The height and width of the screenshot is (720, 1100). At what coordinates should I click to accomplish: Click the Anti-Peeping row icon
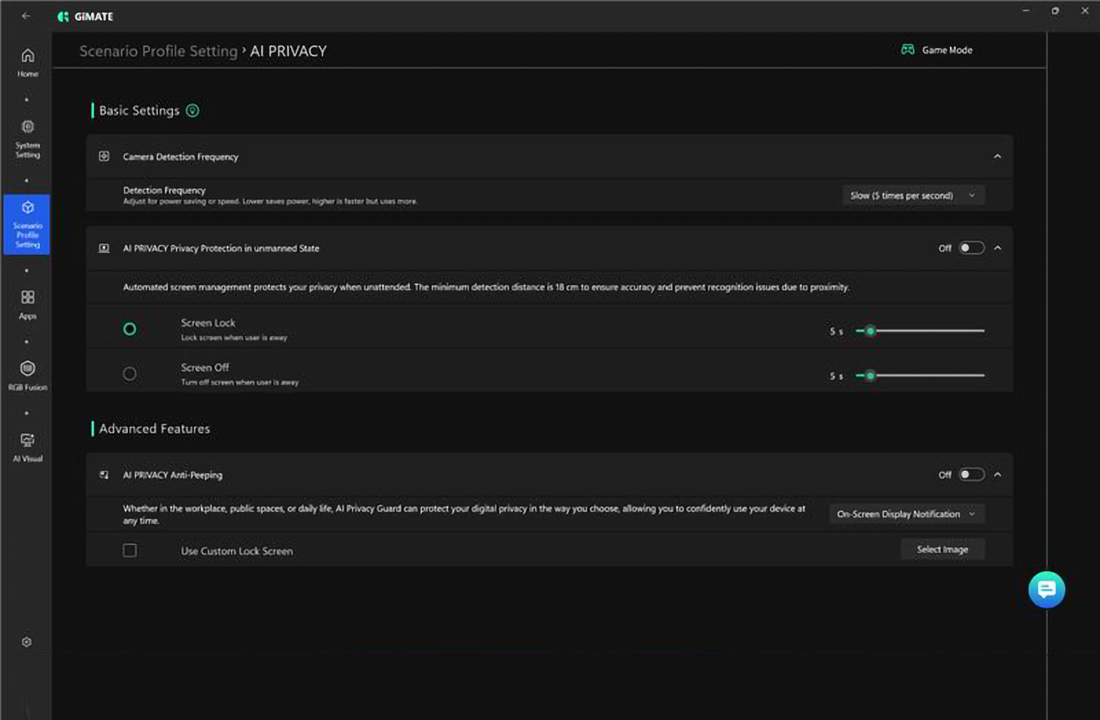pyautogui.click(x=104, y=474)
